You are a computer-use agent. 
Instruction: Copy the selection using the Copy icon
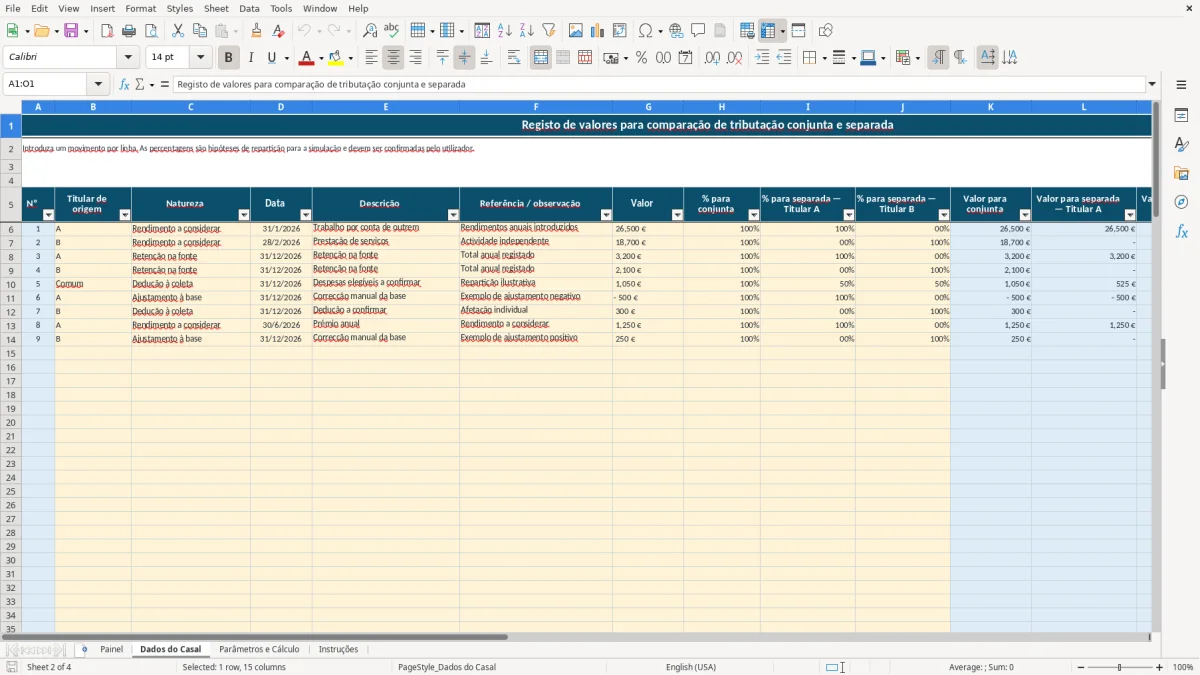pyautogui.click(x=200, y=31)
